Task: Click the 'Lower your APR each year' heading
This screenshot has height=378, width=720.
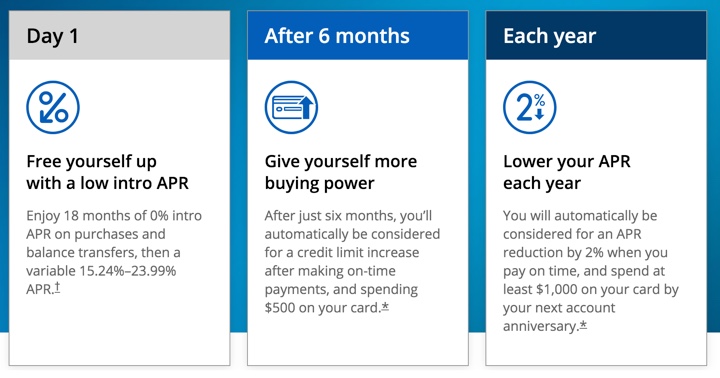Action: (567, 172)
